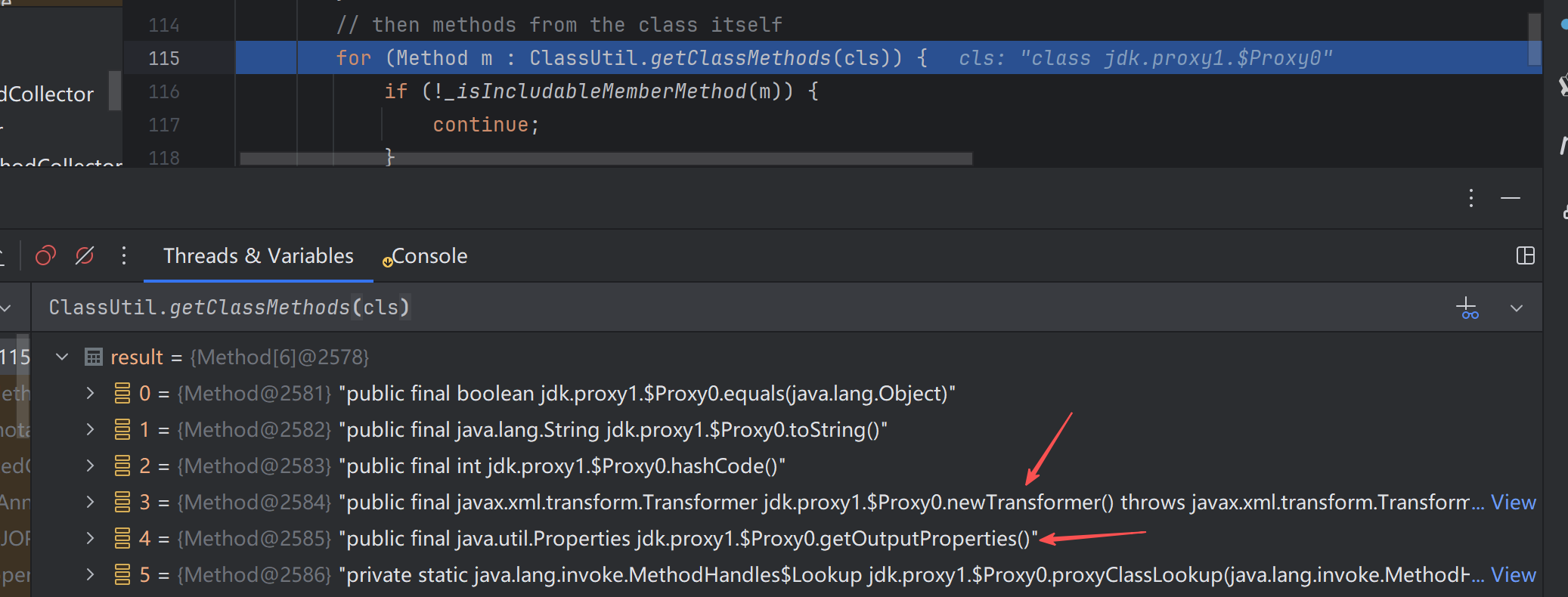This screenshot has height=597, width=1568.
Task: Click inline cls value hint text
Action: (1145, 58)
